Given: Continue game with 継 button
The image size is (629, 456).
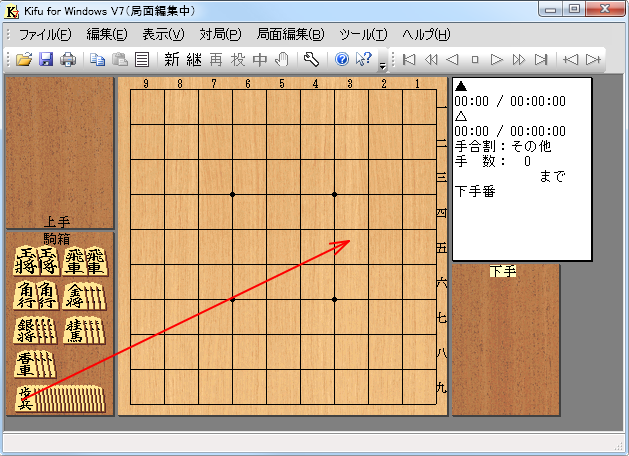Looking at the screenshot, I should point(194,59).
